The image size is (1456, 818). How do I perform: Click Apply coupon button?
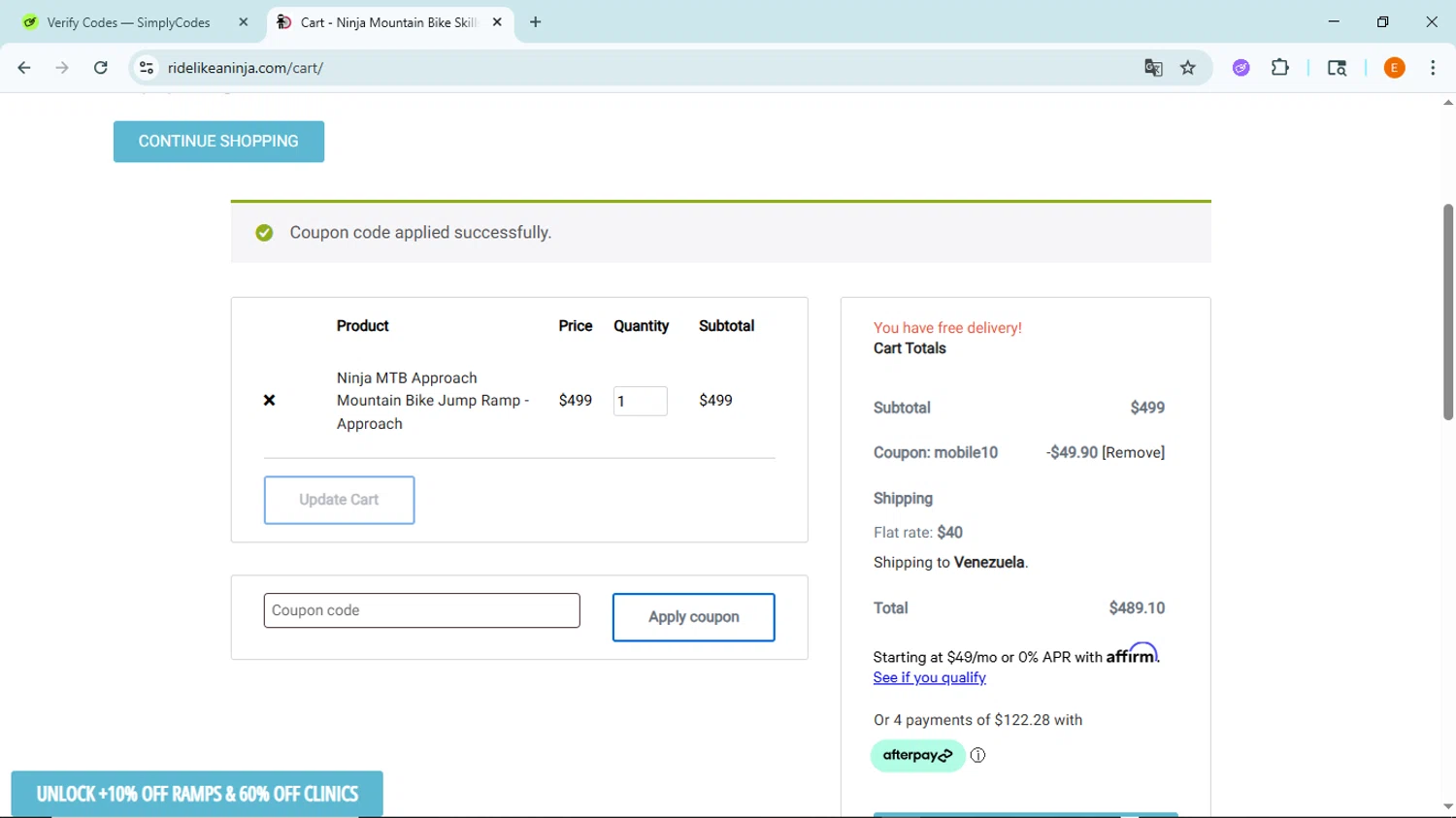tap(693, 617)
